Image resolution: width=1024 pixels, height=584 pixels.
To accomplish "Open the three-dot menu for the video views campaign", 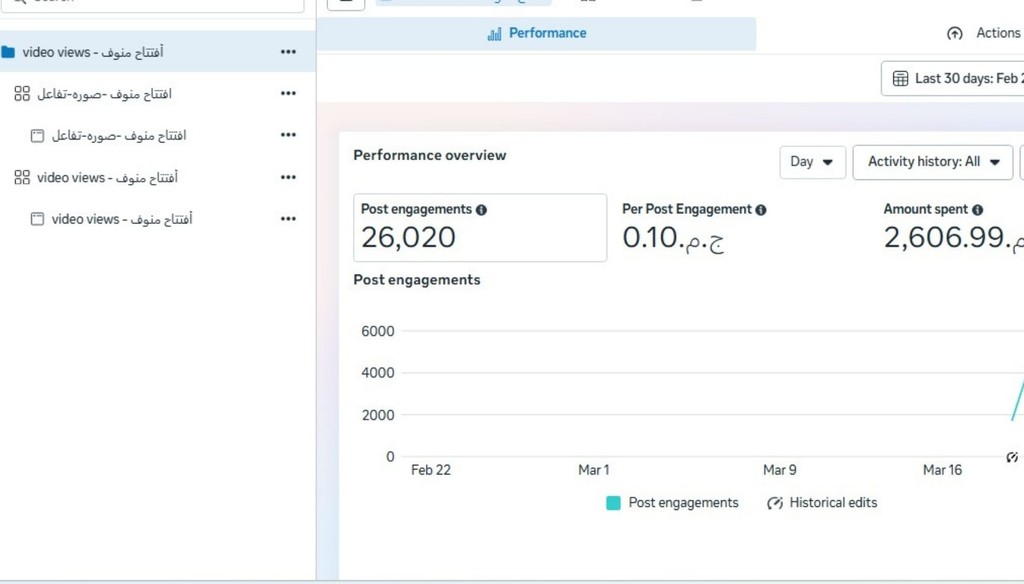I will [288, 52].
